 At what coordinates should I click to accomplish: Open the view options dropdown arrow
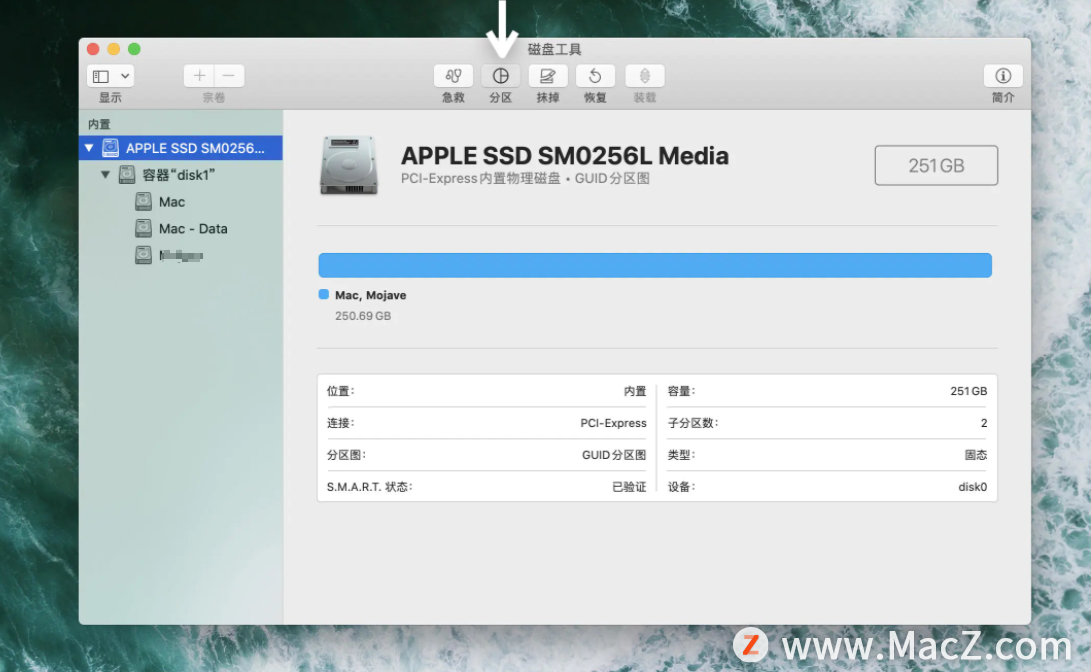click(125, 76)
